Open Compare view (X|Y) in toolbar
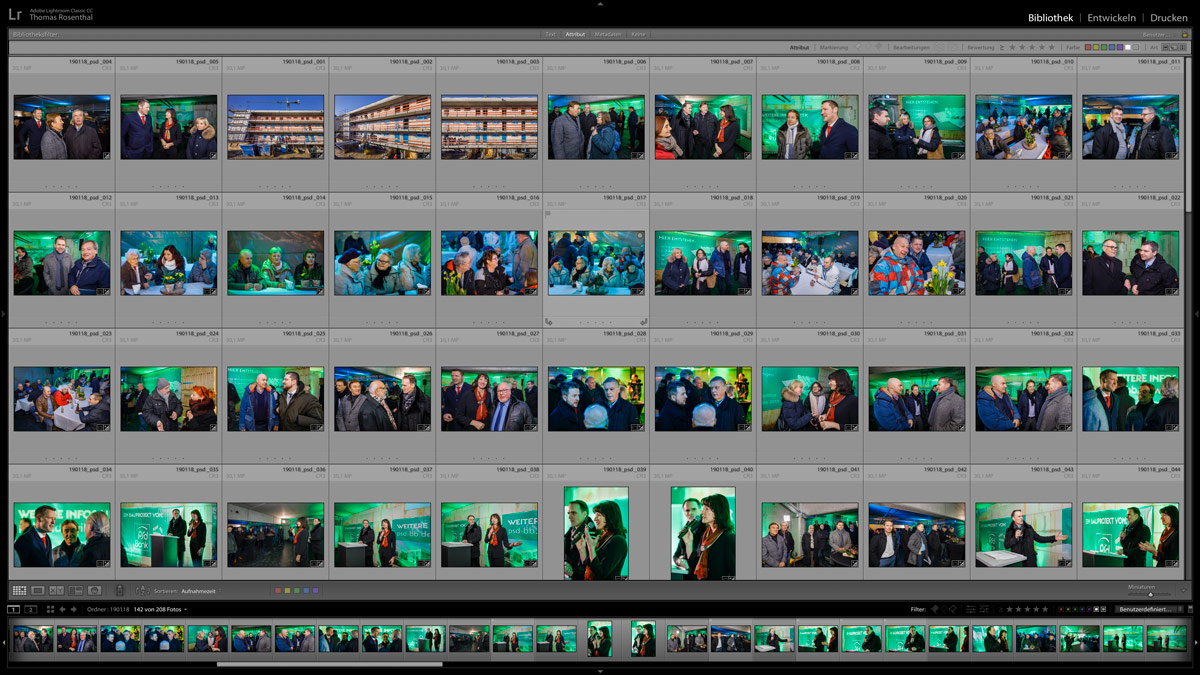1200x675 pixels. pyautogui.click(x=57, y=591)
